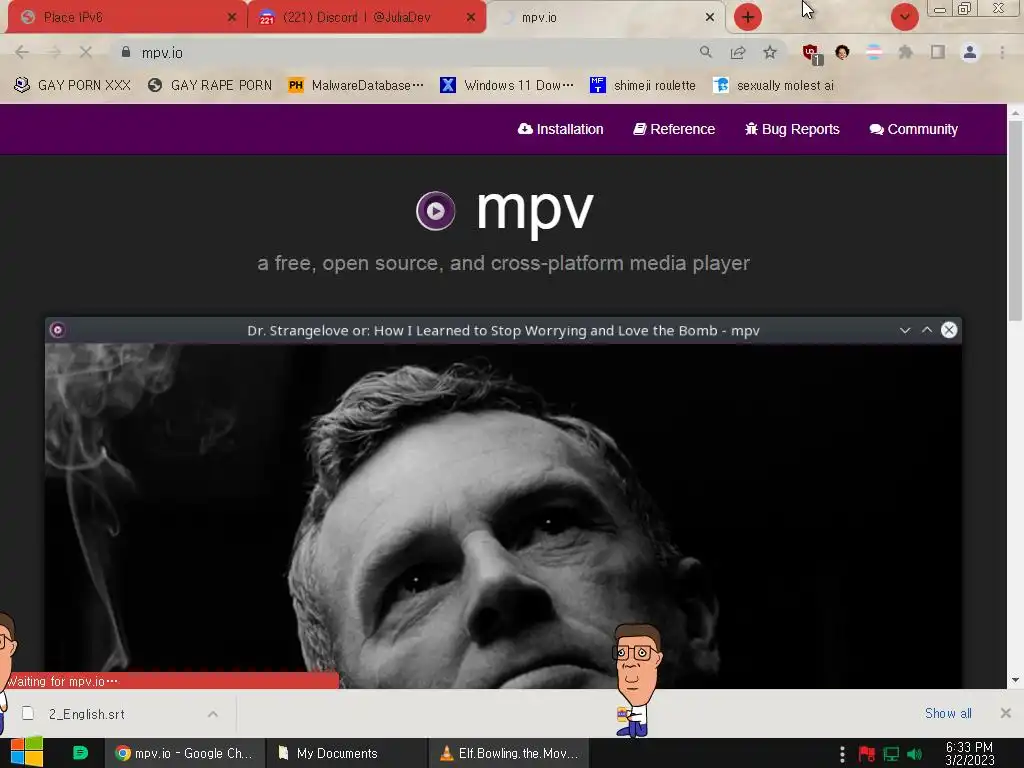
Task: Open the Reference manual link
Action: tap(674, 129)
